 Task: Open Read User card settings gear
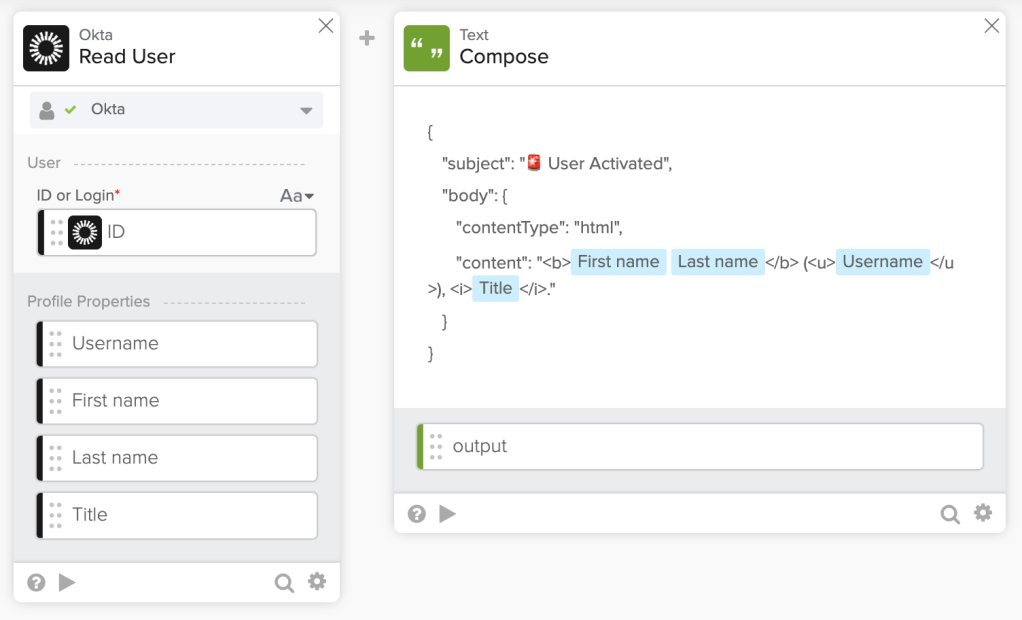(x=317, y=581)
